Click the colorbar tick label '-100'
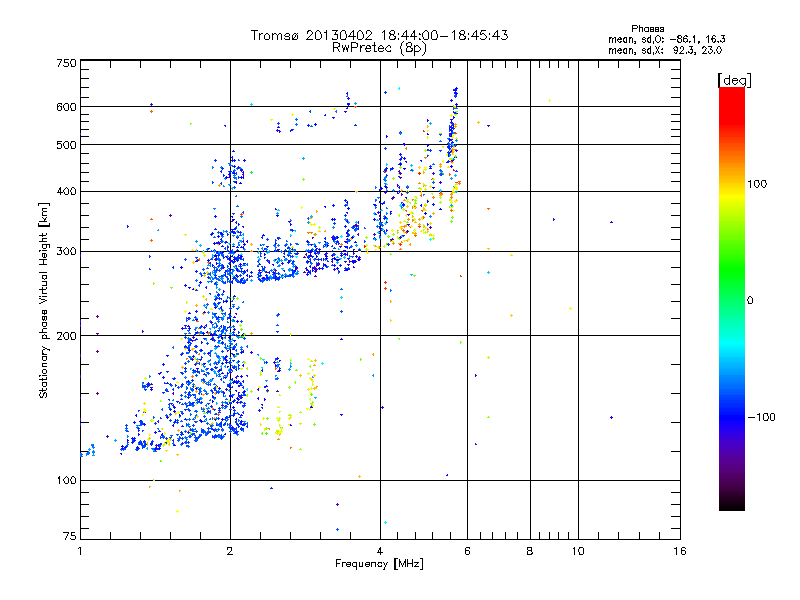This screenshot has height=600, width=800. [761, 417]
